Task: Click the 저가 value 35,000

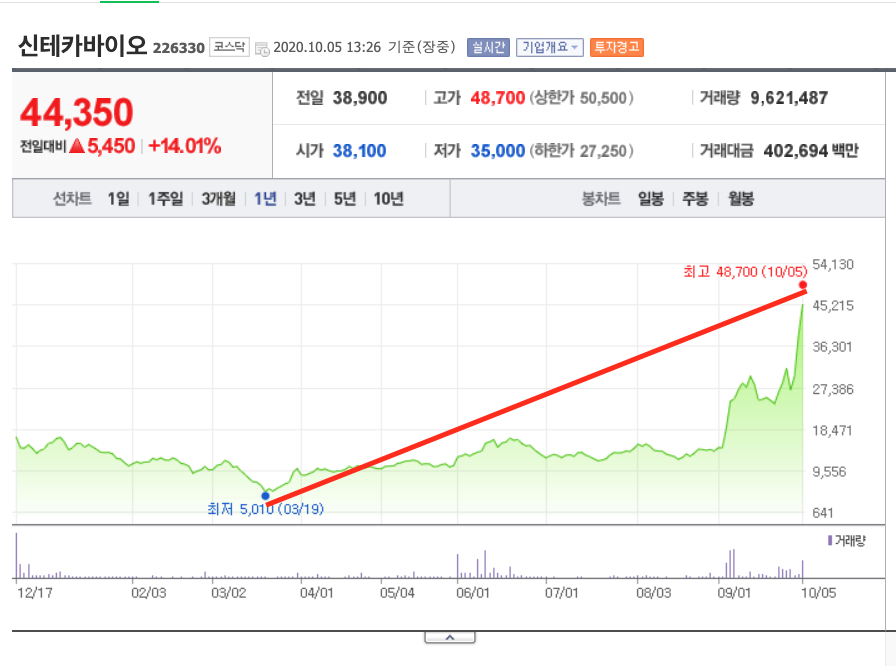Action: pyautogui.click(x=498, y=151)
